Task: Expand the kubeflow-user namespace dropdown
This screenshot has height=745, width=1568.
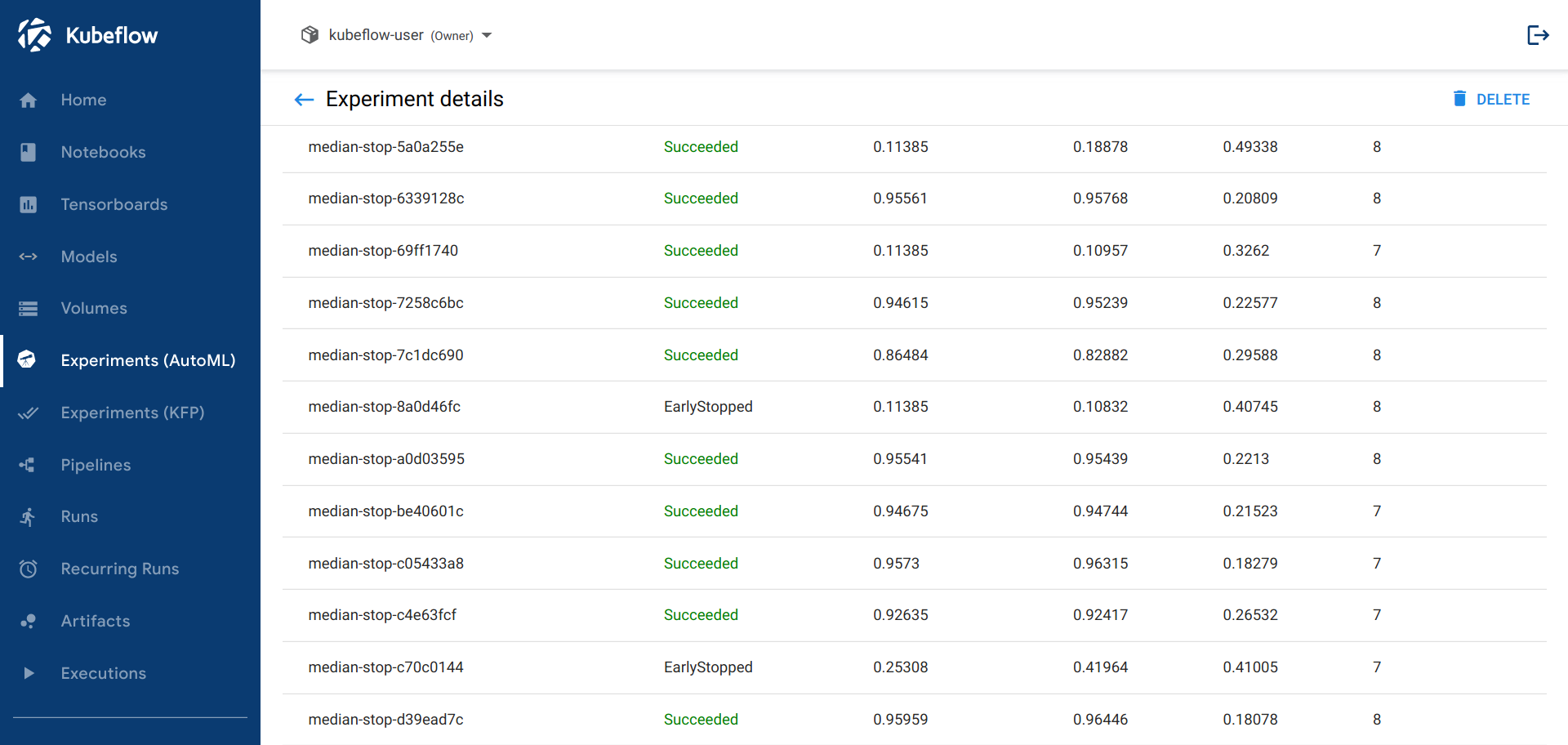Action: pyautogui.click(x=487, y=35)
